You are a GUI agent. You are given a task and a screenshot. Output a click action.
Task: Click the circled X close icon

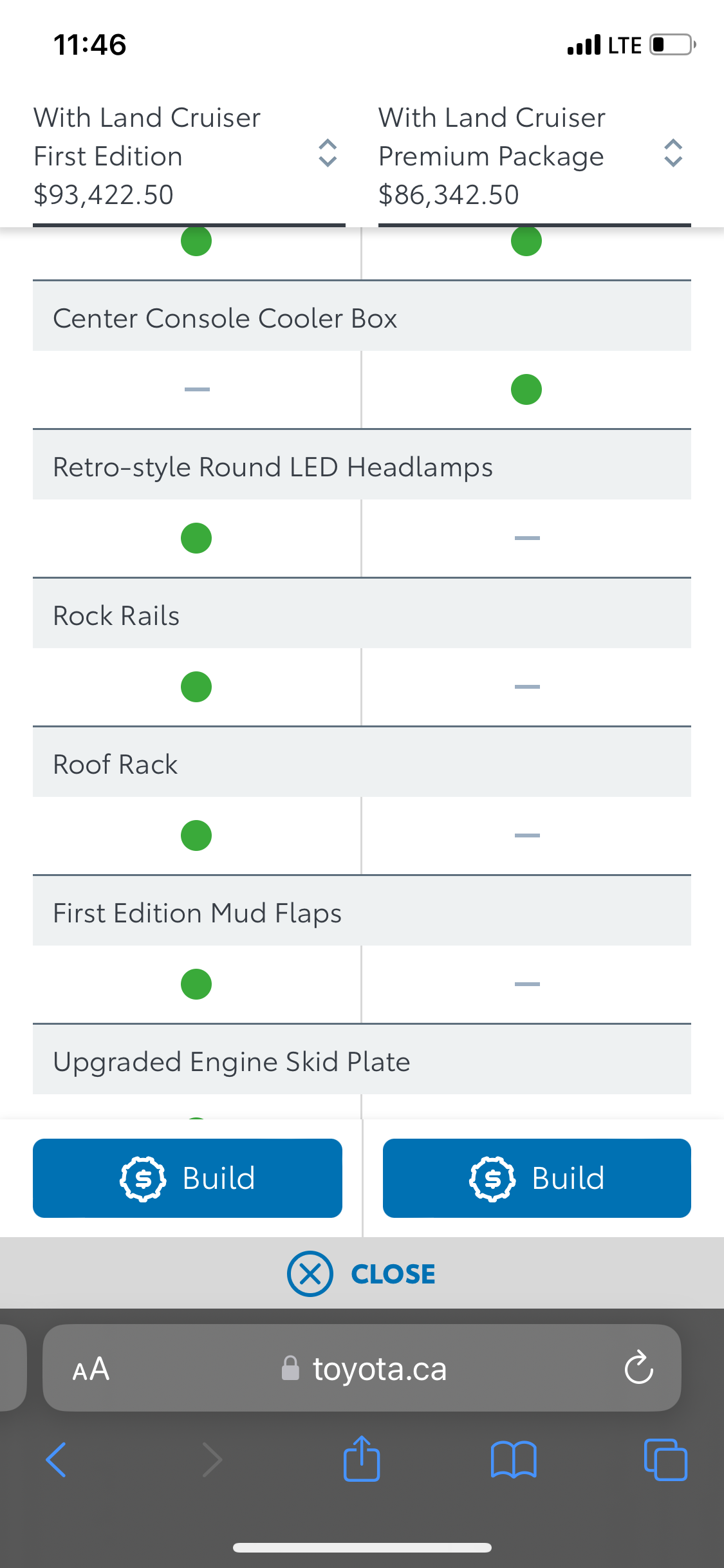[x=310, y=1273]
